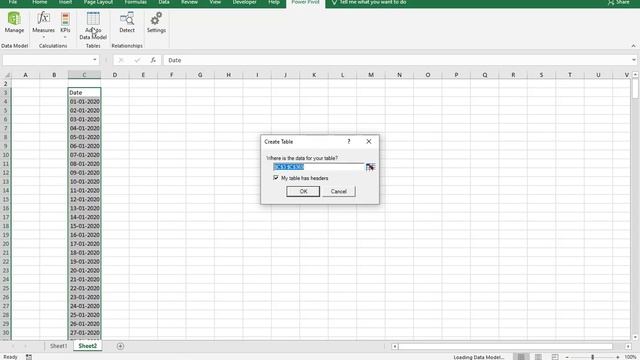Viewport: 640px width, 360px height.
Task: Open the Measures menu
Action: pos(43,24)
